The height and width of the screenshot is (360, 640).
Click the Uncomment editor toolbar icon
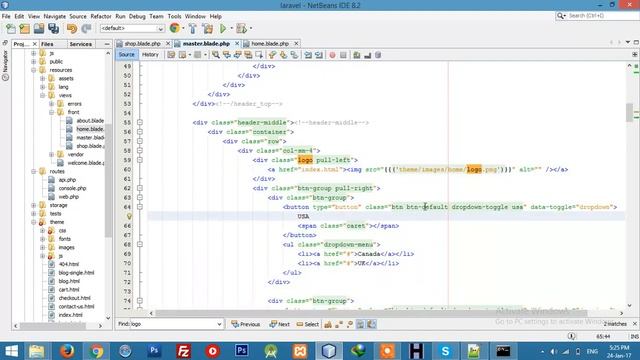(x=367, y=55)
